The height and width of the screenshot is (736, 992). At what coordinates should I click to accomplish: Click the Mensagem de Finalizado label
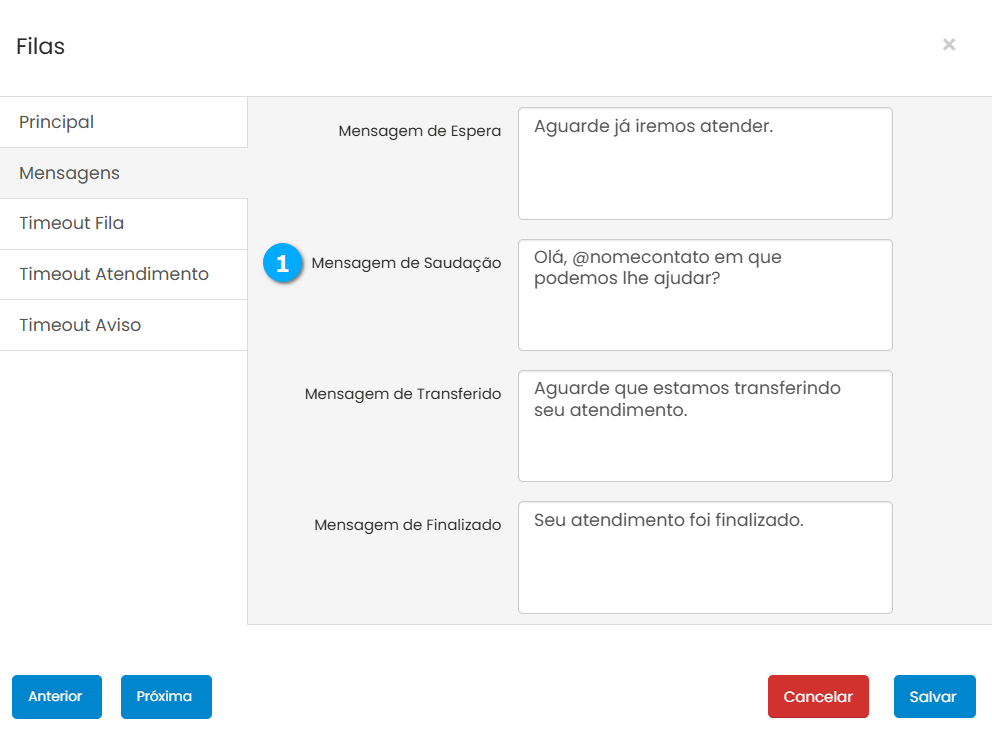click(x=407, y=525)
